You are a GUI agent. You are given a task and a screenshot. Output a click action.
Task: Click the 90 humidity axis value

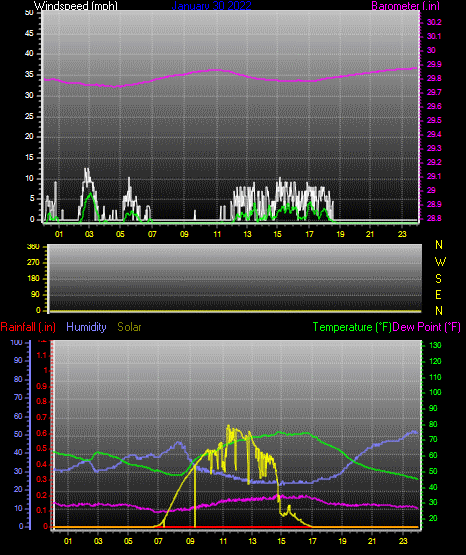coord(18,360)
